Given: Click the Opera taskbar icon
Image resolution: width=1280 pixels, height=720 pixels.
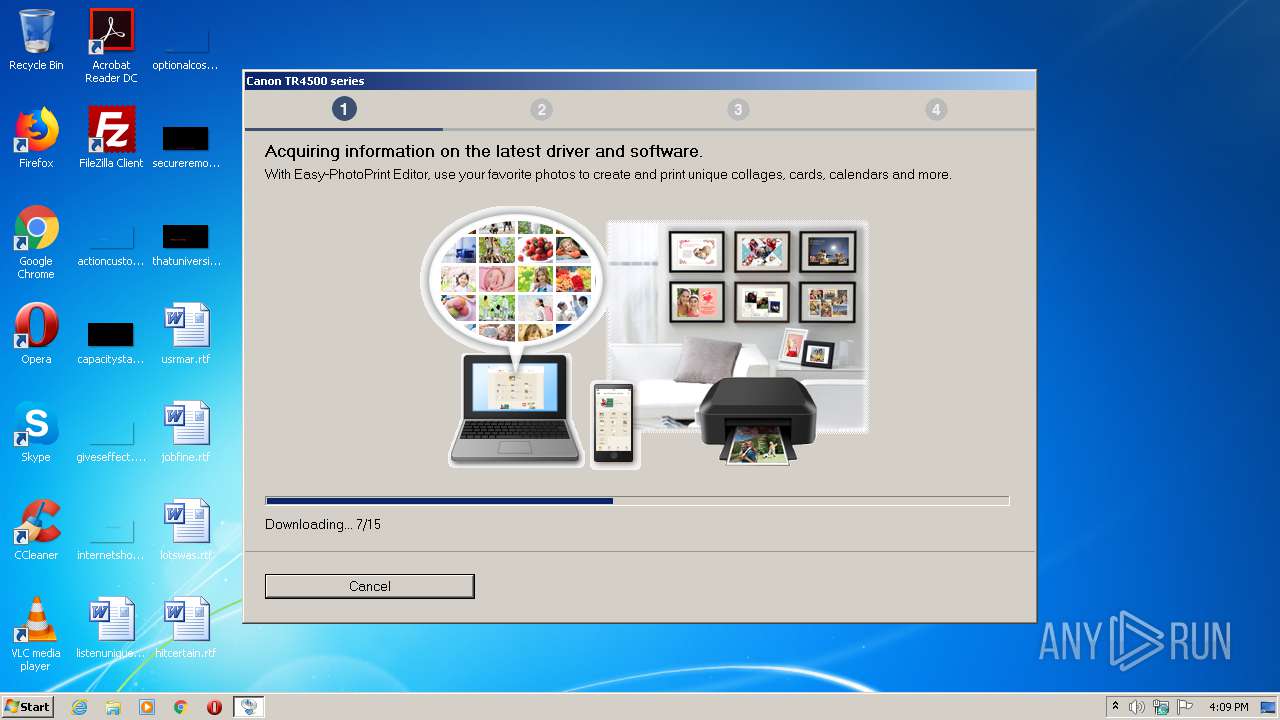Looking at the screenshot, I should click(x=214, y=707).
